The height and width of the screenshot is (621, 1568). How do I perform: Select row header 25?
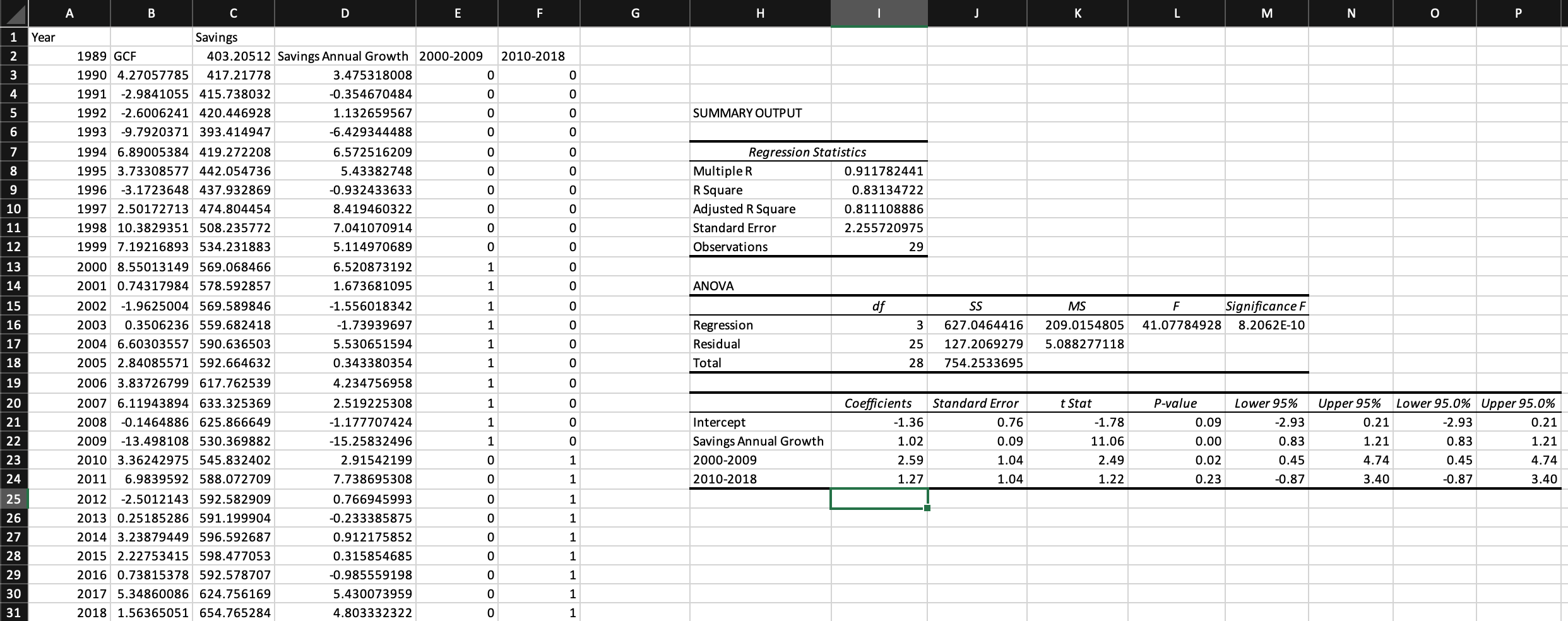[x=14, y=498]
